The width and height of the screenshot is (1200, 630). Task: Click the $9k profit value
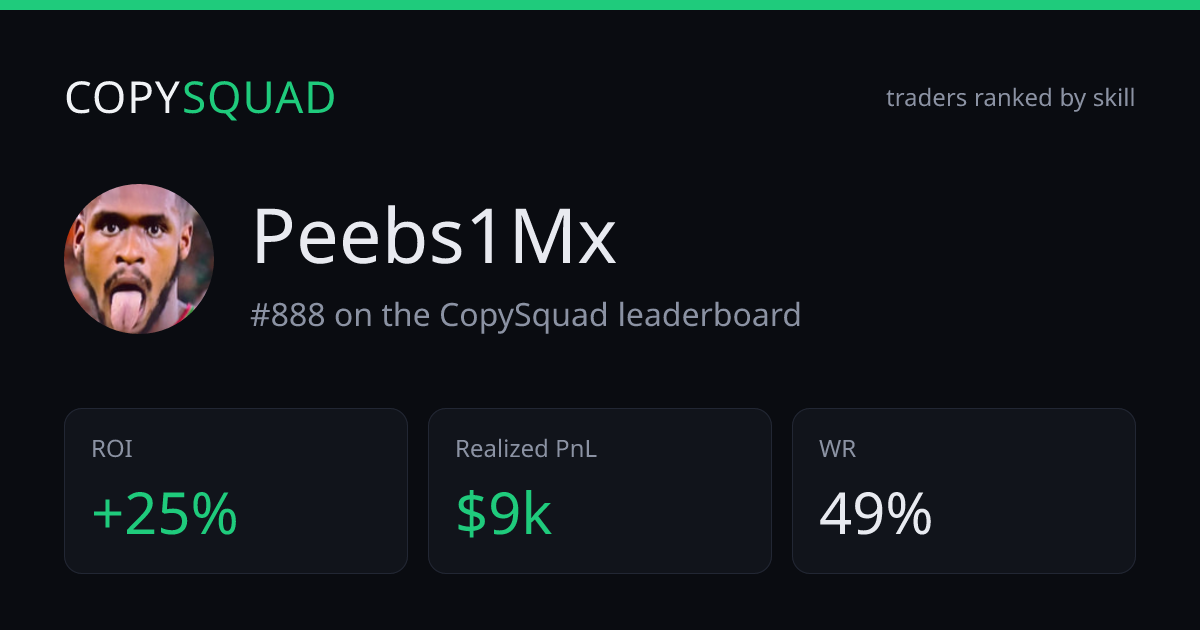point(504,515)
